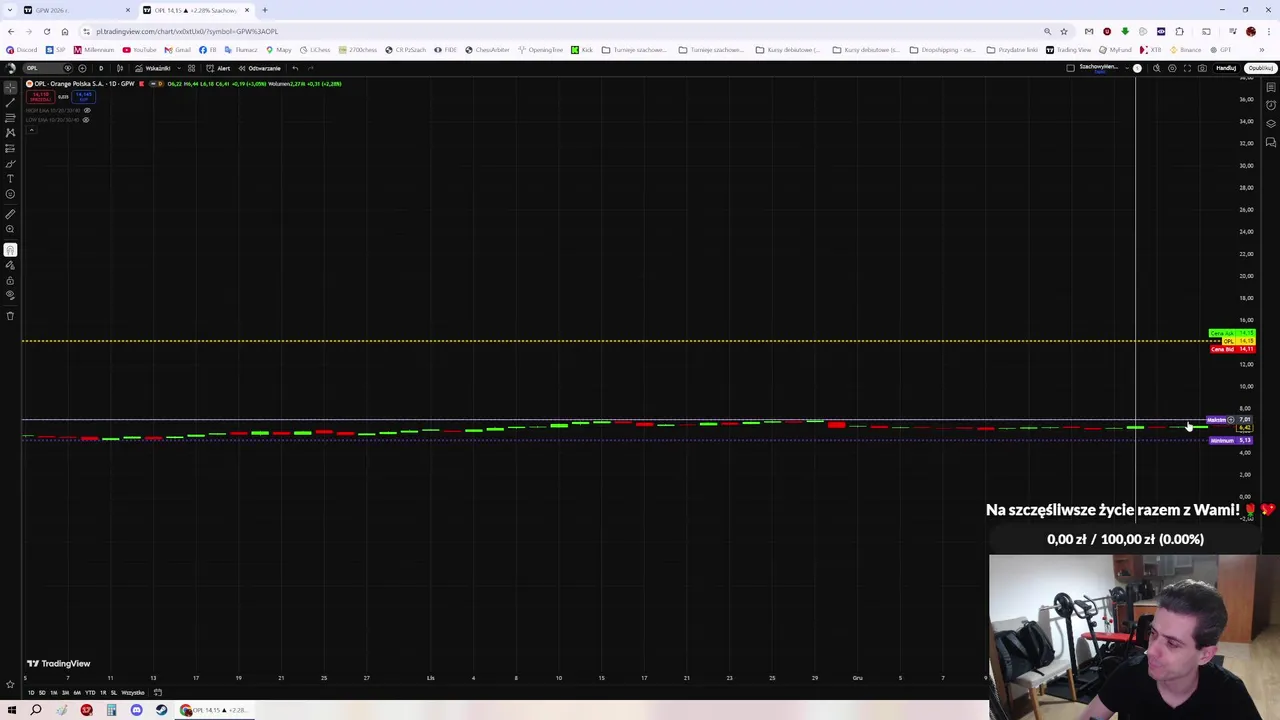Open Discord from the taskbar
Image resolution: width=1280 pixels, height=720 pixels.
pyautogui.click(x=136, y=710)
